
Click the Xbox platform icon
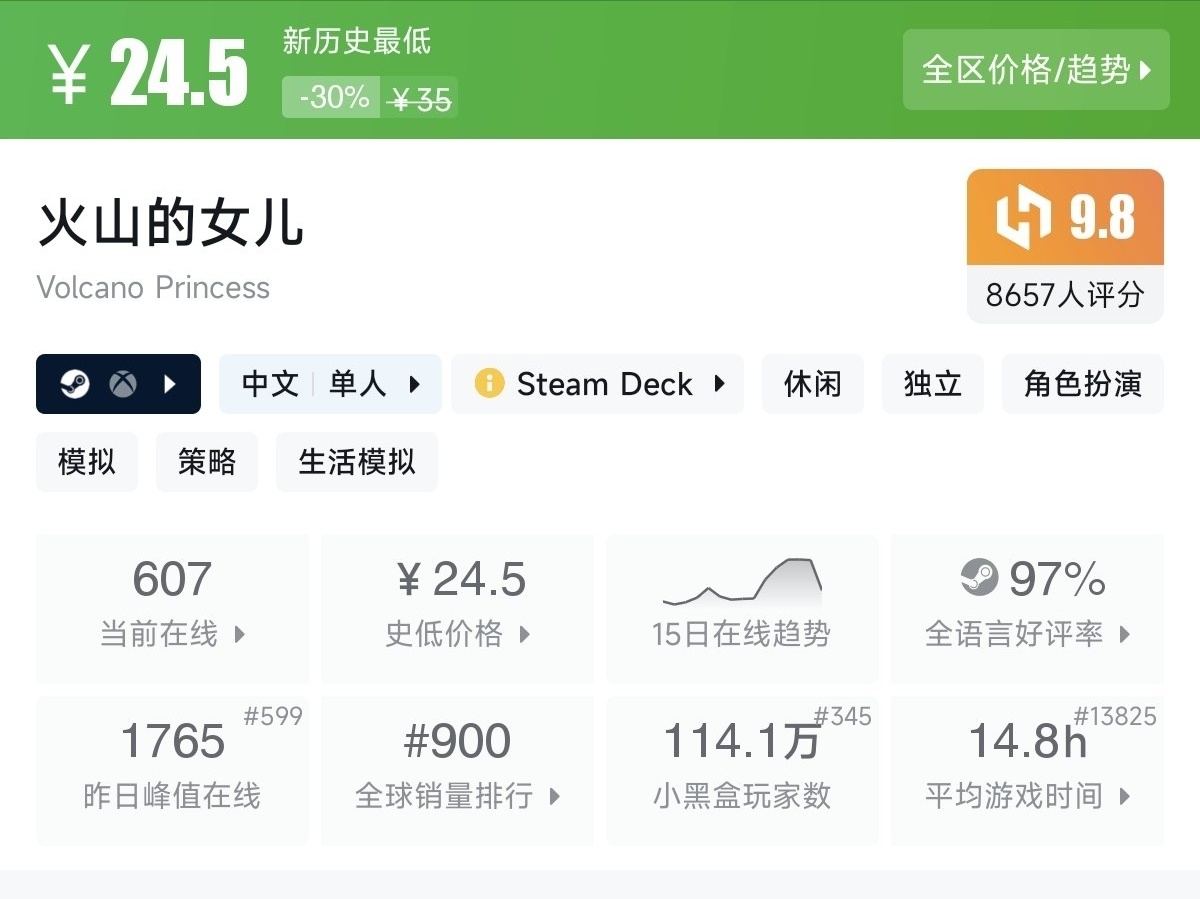[123, 384]
